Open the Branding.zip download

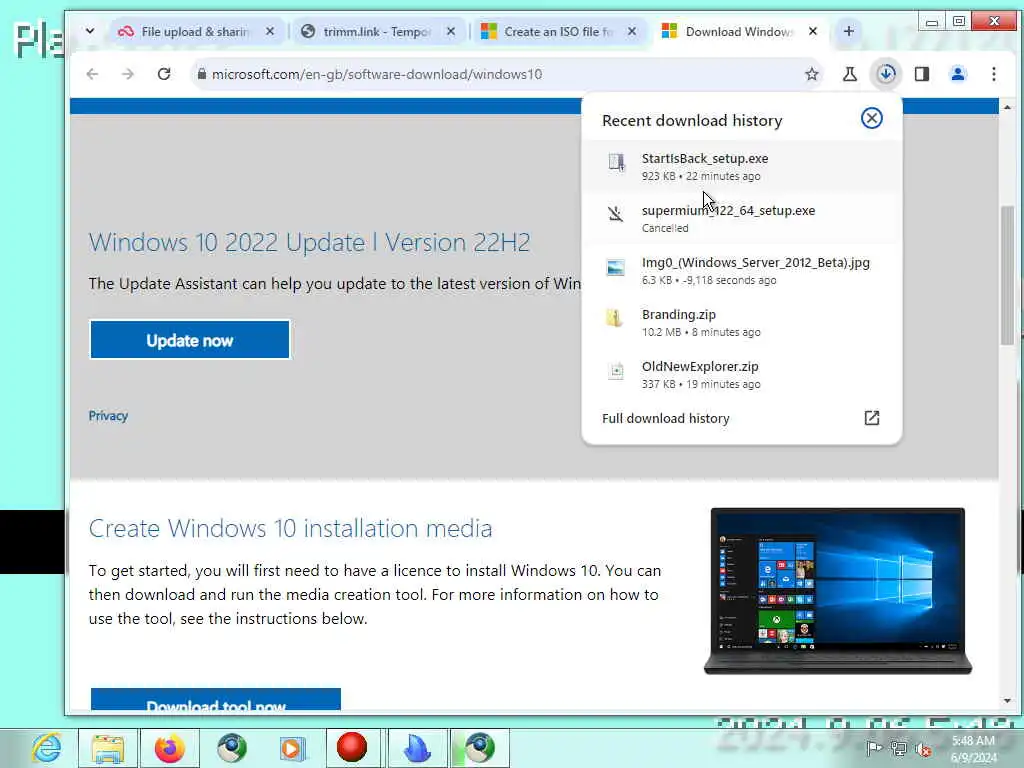[742, 323]
